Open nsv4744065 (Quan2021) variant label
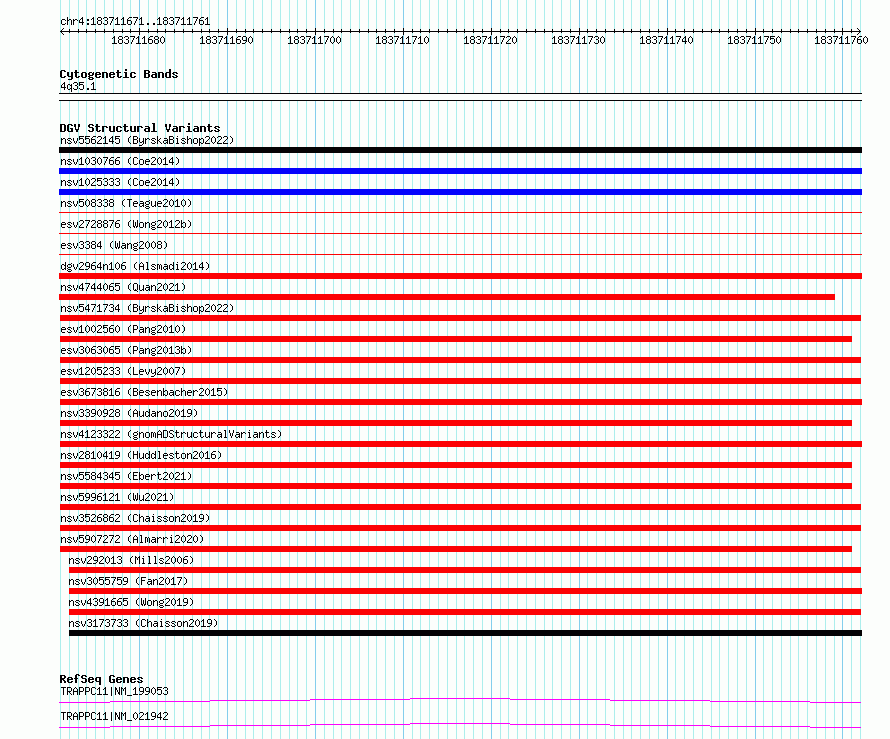This screenshot has height=739, width=890. pyautogui.click(x=123, y=287)
